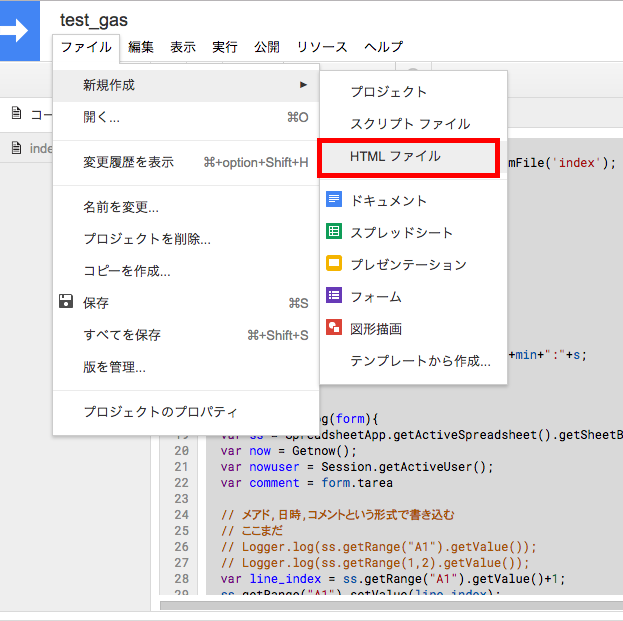
Task: Choose 名前を変更... menu entry
Action: point(186,207)
